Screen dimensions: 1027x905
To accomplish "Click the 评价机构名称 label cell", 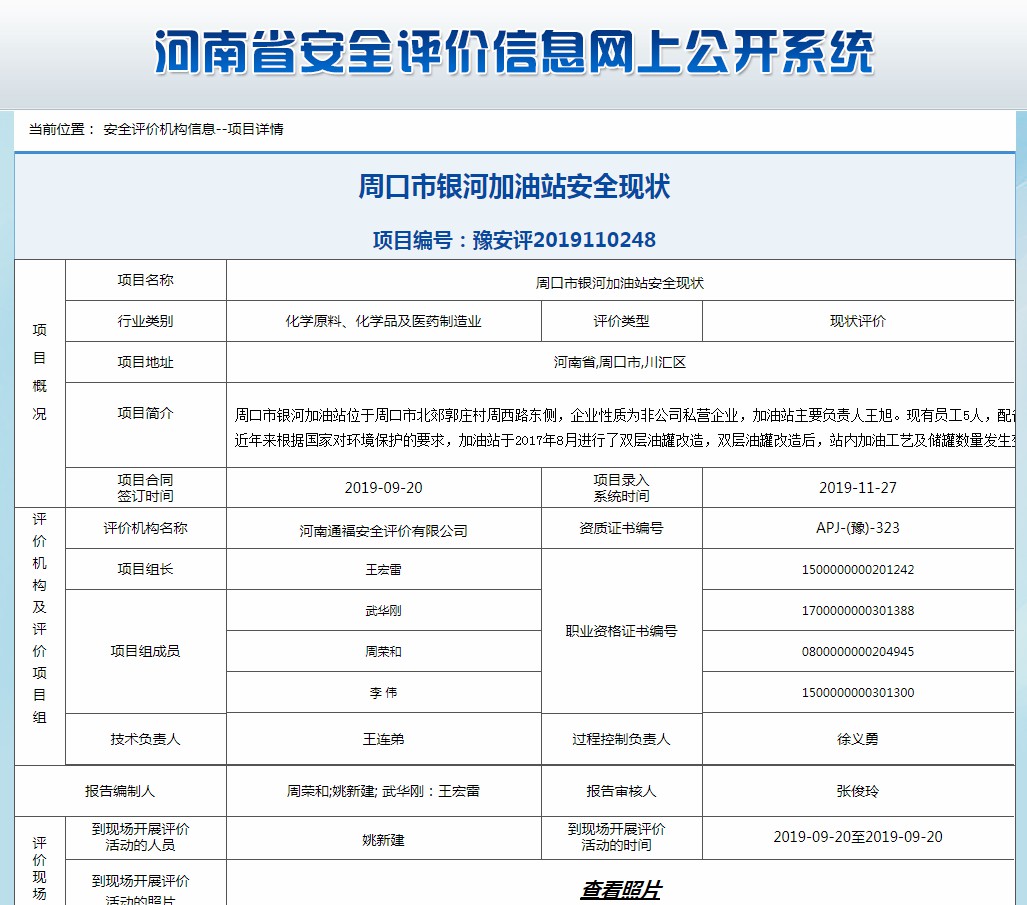I will click(145, 528).
